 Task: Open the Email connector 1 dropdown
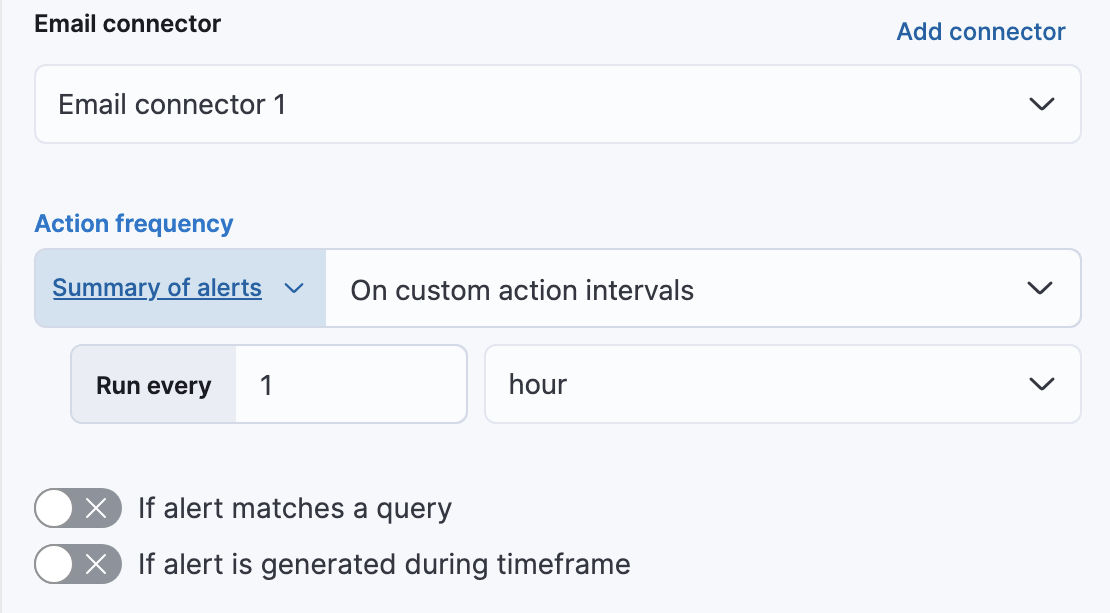coord(557,104)
